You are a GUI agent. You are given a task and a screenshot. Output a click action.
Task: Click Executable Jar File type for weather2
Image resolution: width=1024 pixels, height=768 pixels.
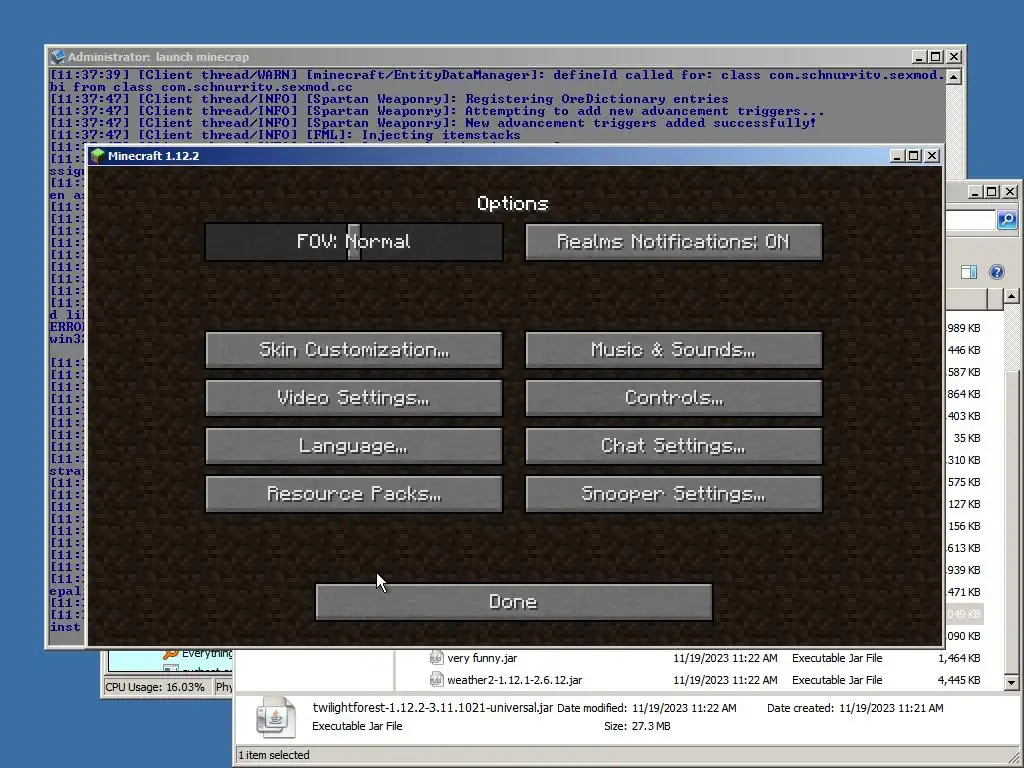[837, 680]
